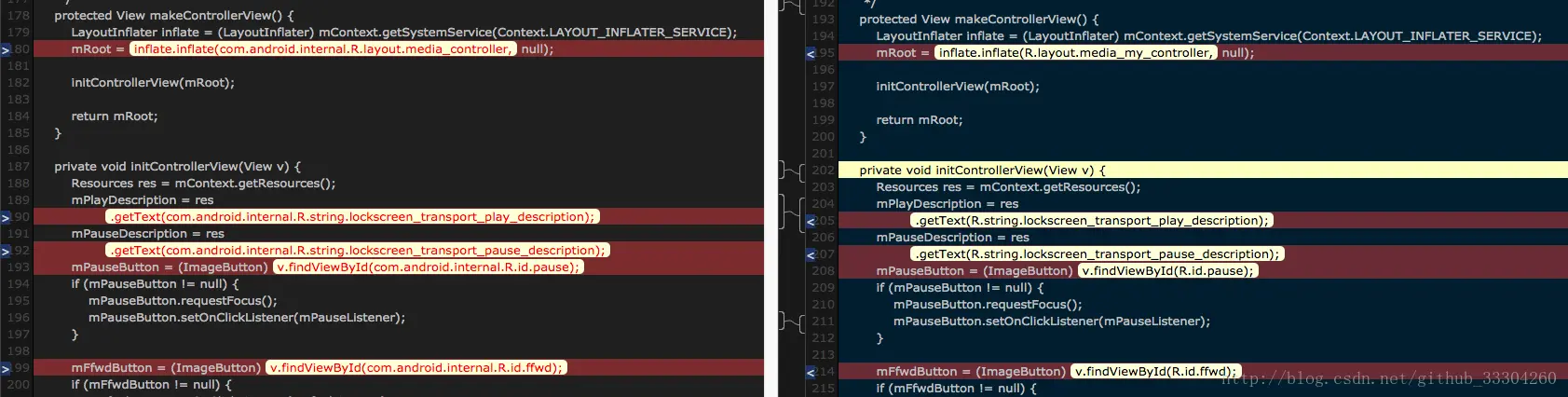Click highlighted 'inflate.inflate(com.android.internal.R.layout.media_controller,' in left pane
Image resolution: width=1568 pixels, height=397 pixels.
[x=322, y=49]
